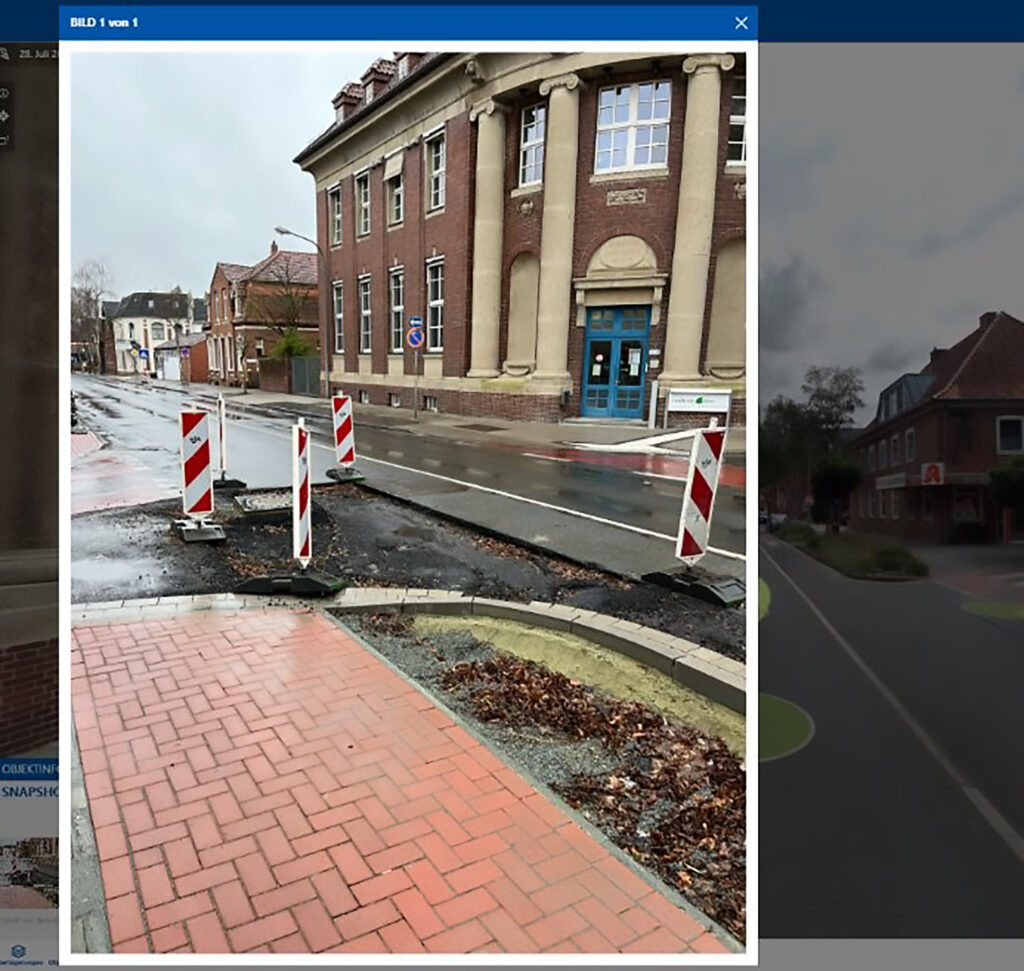Open the '28. Juli' capture date selector
Image resolution: width=1024 pixels, height=971 pixels.
(x=40, y=54)
